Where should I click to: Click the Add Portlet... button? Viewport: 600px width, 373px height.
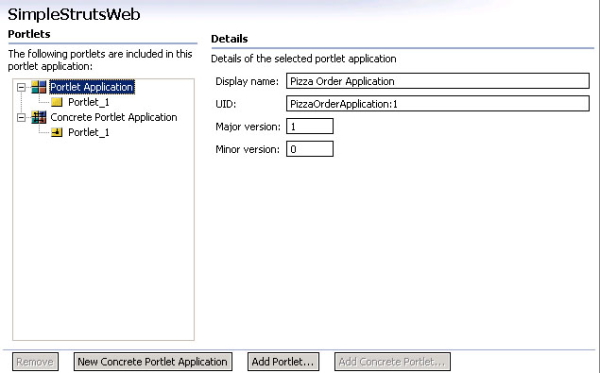pyautogui.click(x=283, y=362)
